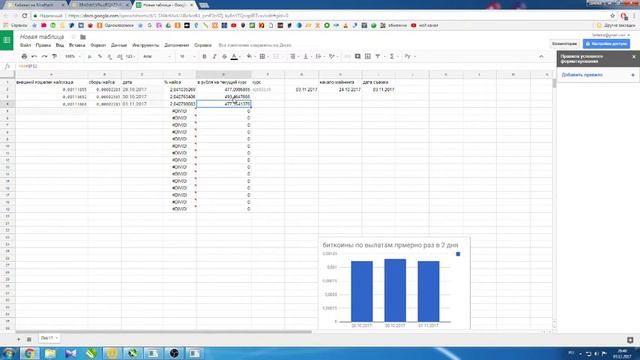640x360 pixels.
Task: Open the Файл menu
Action: pos(25,45)
